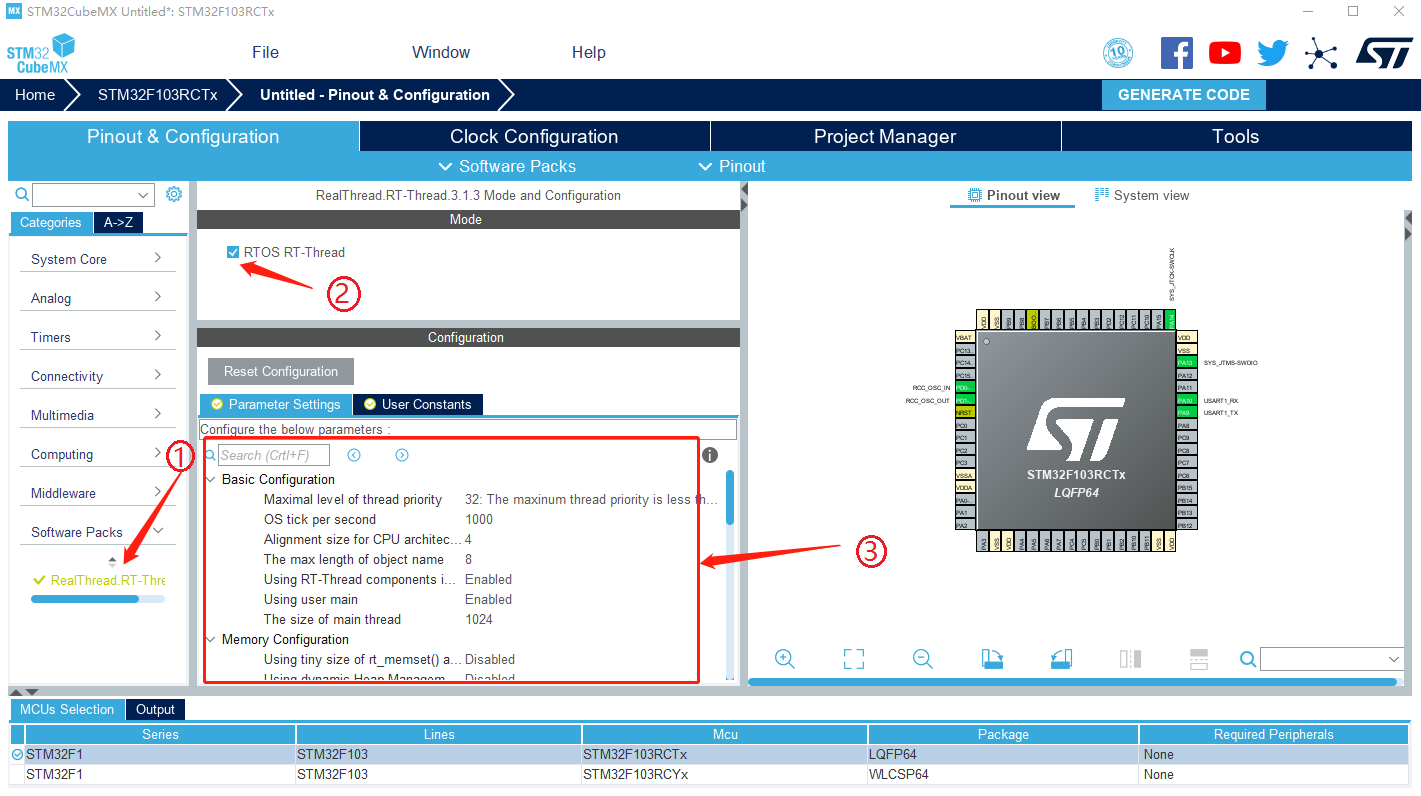Zoom out of the chip pinout view
The image size is (1421, 796).
(x=922, y=659)
